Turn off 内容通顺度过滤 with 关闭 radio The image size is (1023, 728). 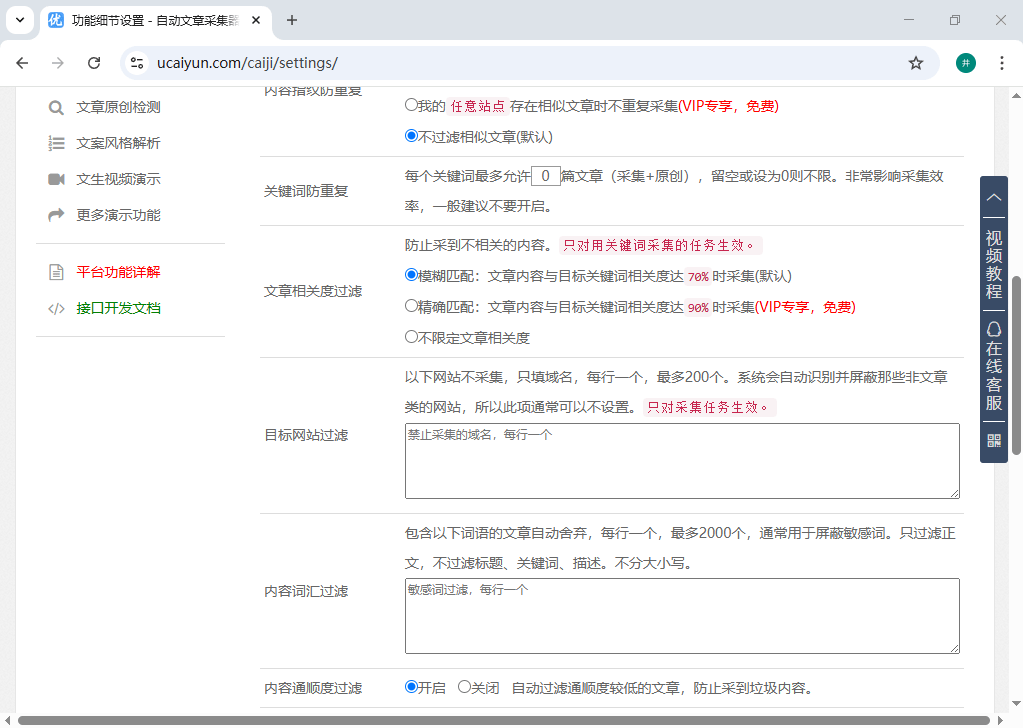(x=464, y=687)
